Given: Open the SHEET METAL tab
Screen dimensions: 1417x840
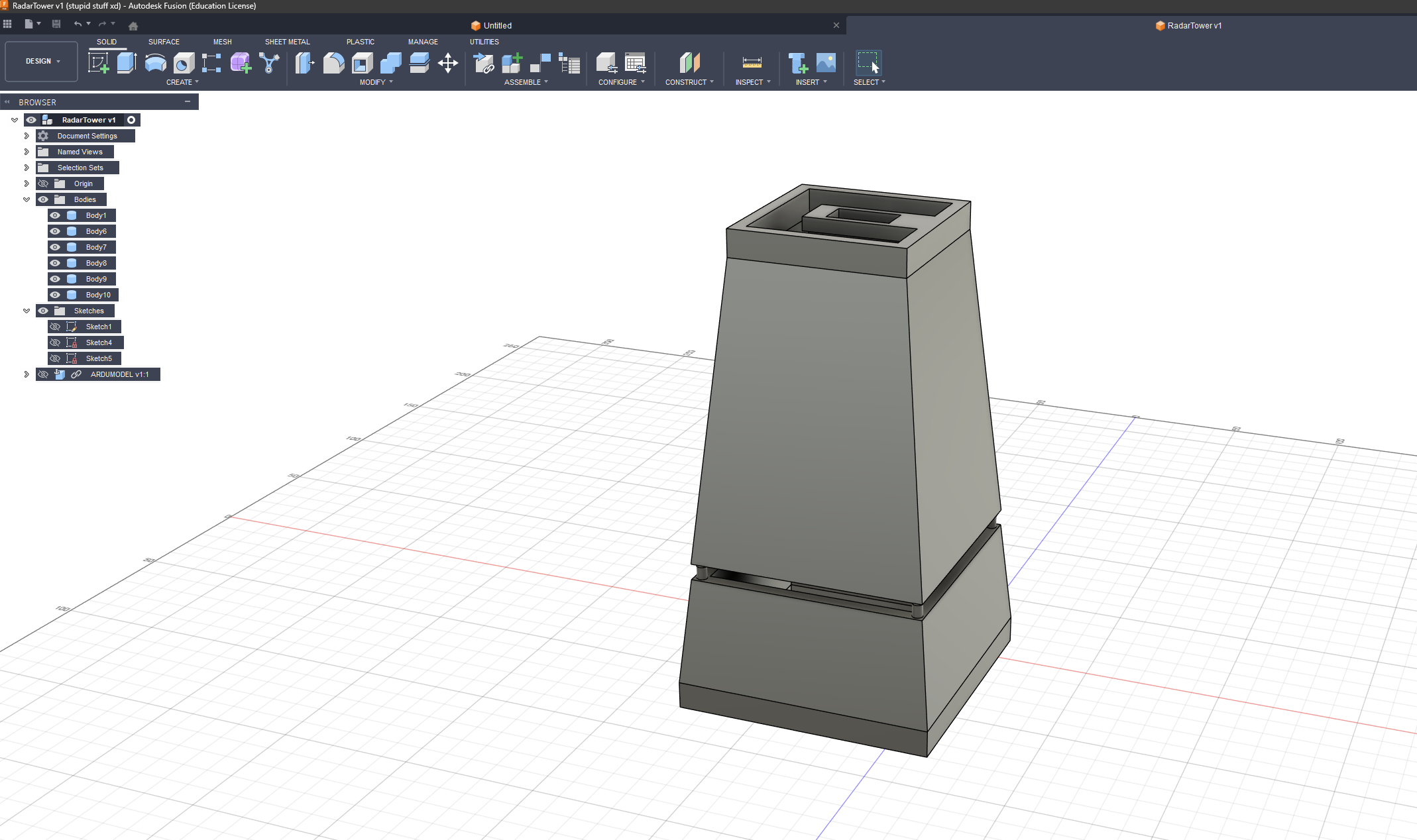Looking at the screenshot, I should click(x=287, y=42).
